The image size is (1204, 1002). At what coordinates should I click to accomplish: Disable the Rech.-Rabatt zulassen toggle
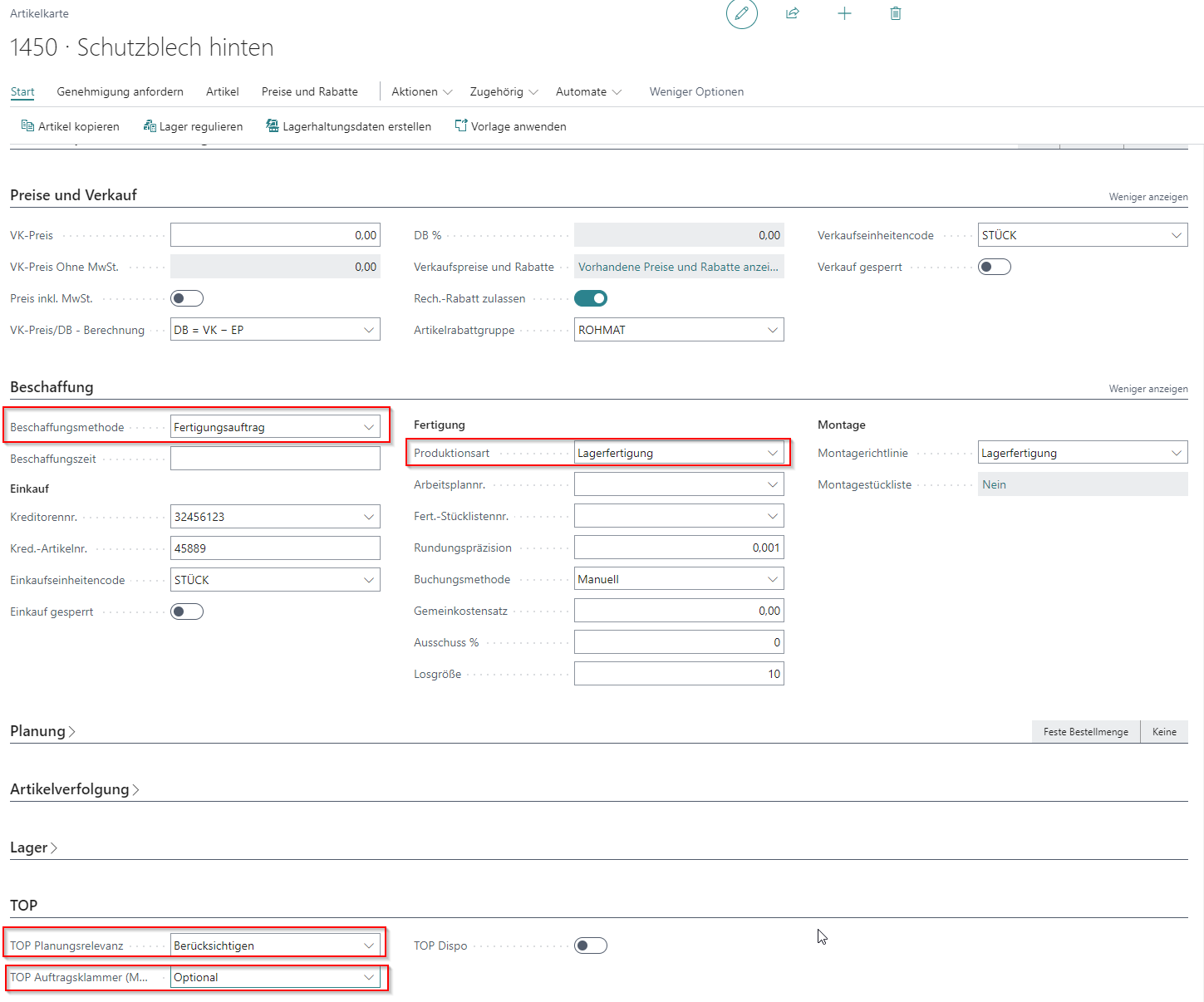coord(591,298)
